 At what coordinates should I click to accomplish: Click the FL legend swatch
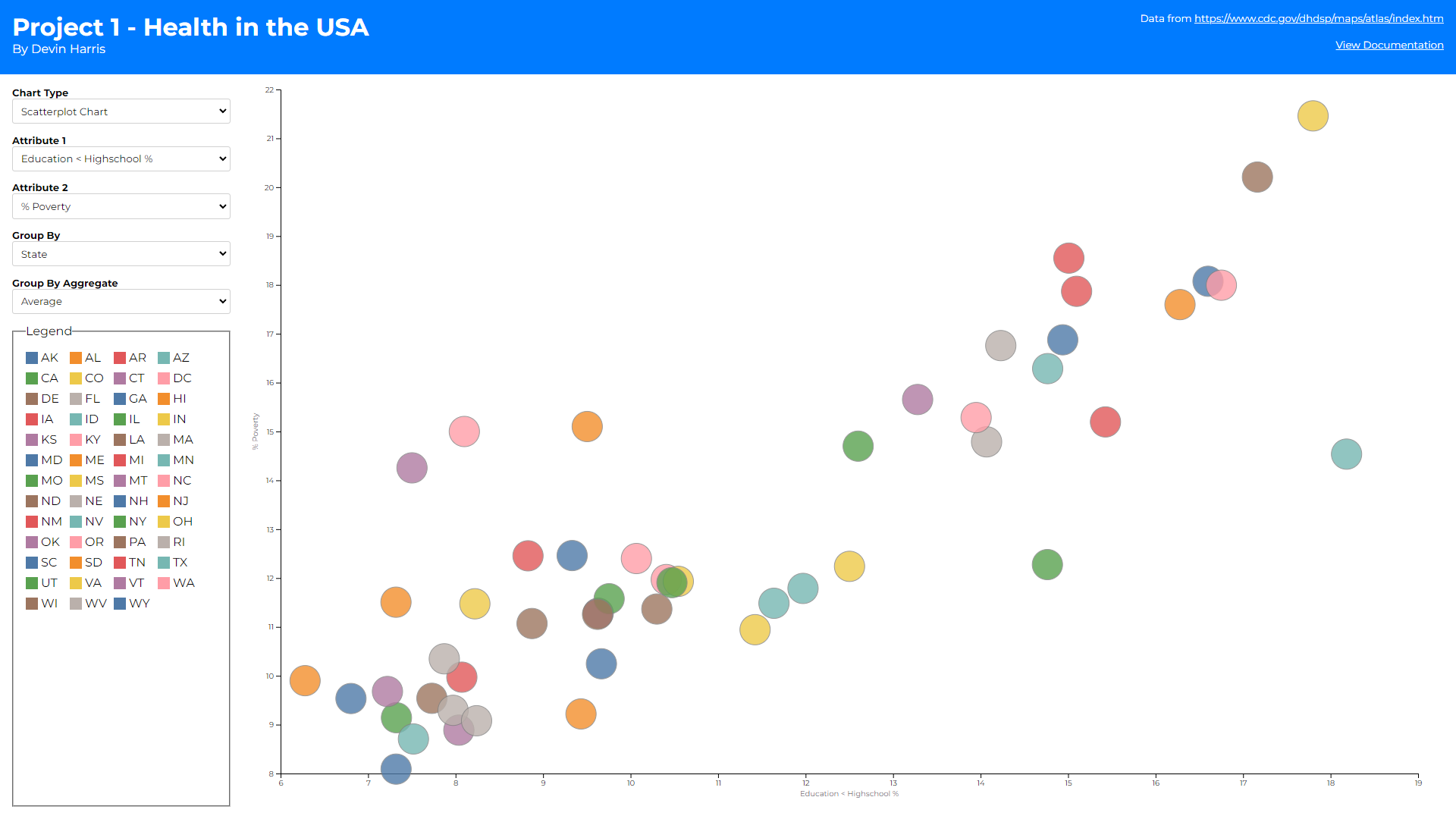pyautogui.click(x=76, y=399)
